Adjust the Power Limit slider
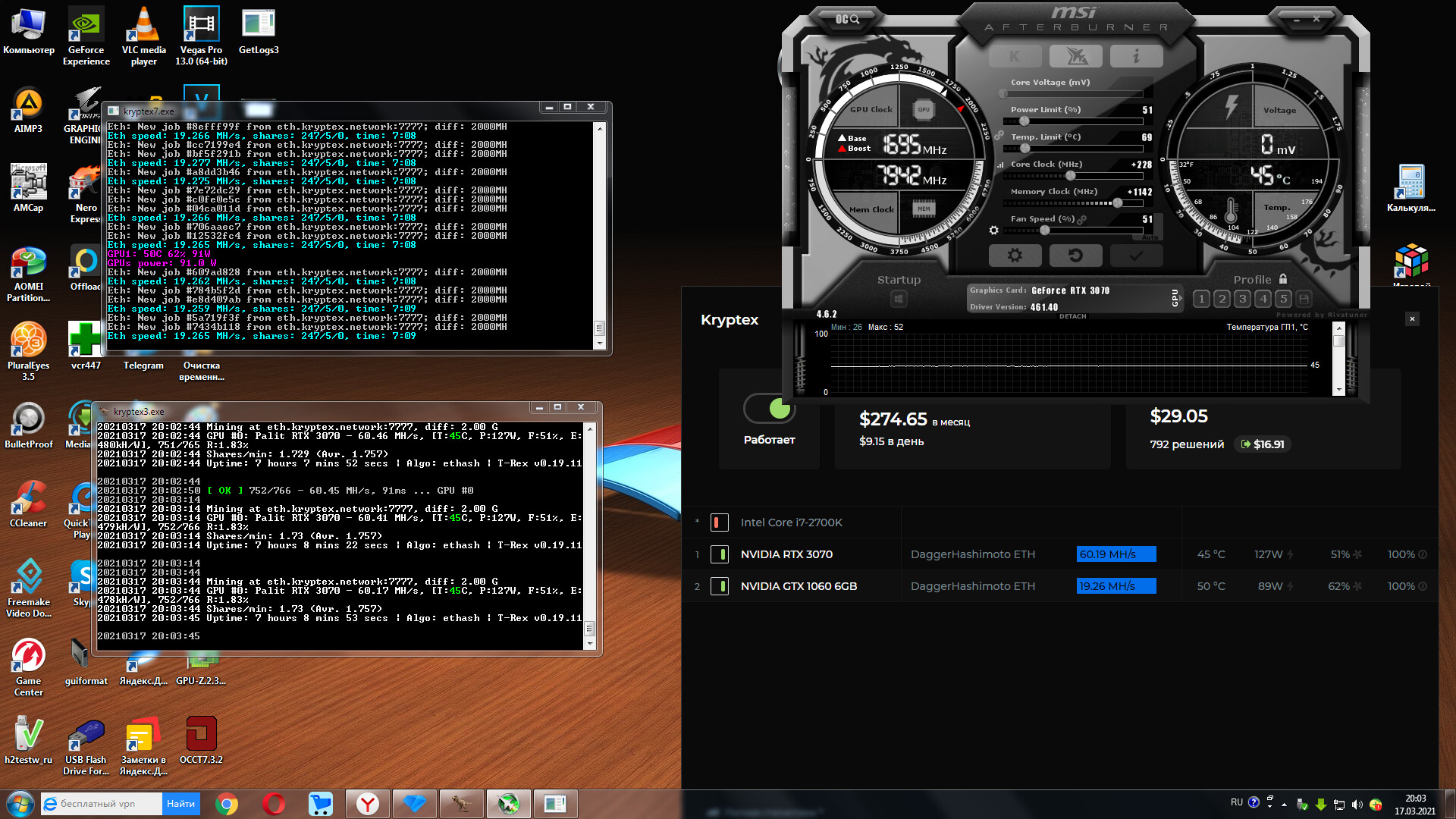The width and height of the screenshot is (1456, 819). point(1073,121)
